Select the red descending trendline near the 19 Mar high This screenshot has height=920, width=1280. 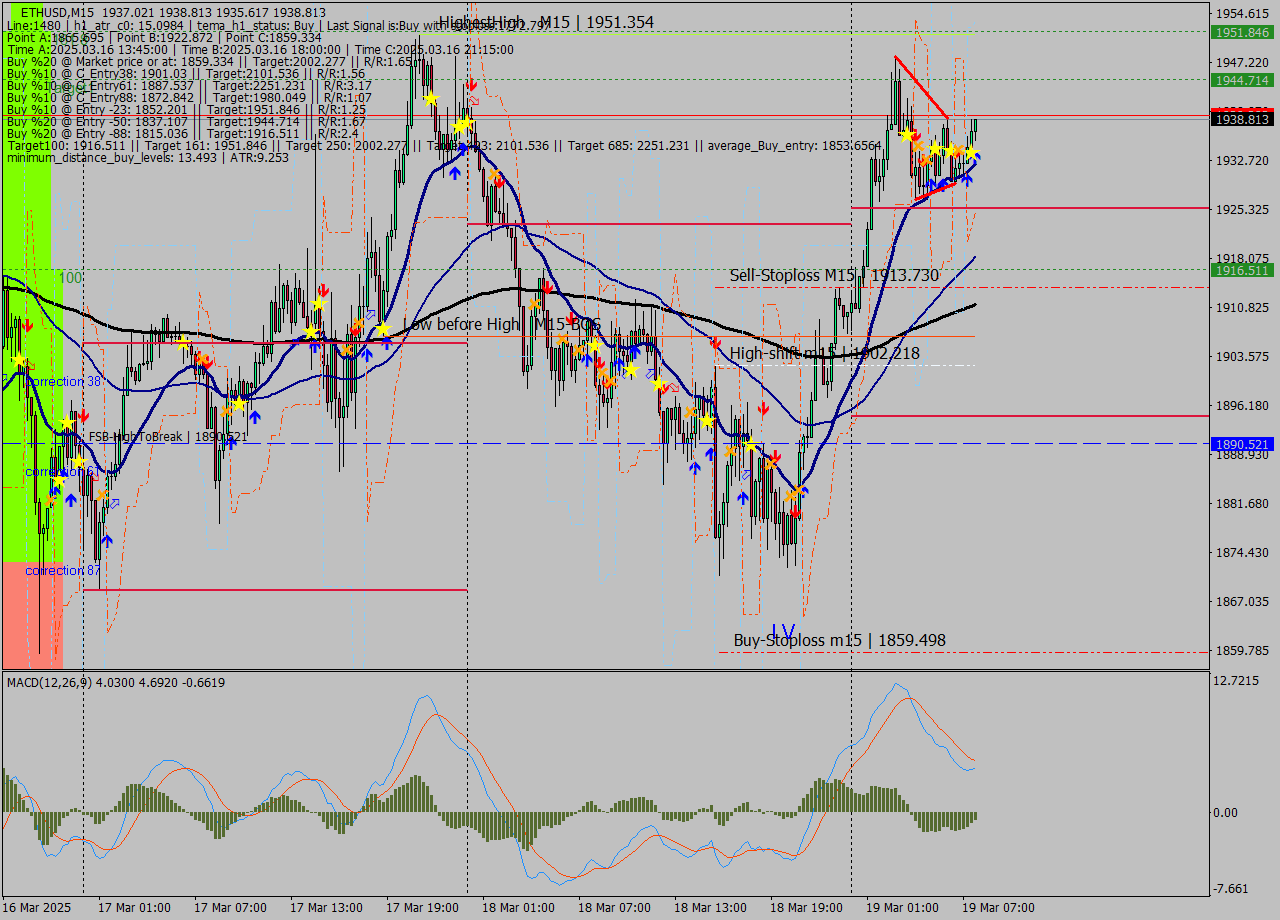point(921,87)
